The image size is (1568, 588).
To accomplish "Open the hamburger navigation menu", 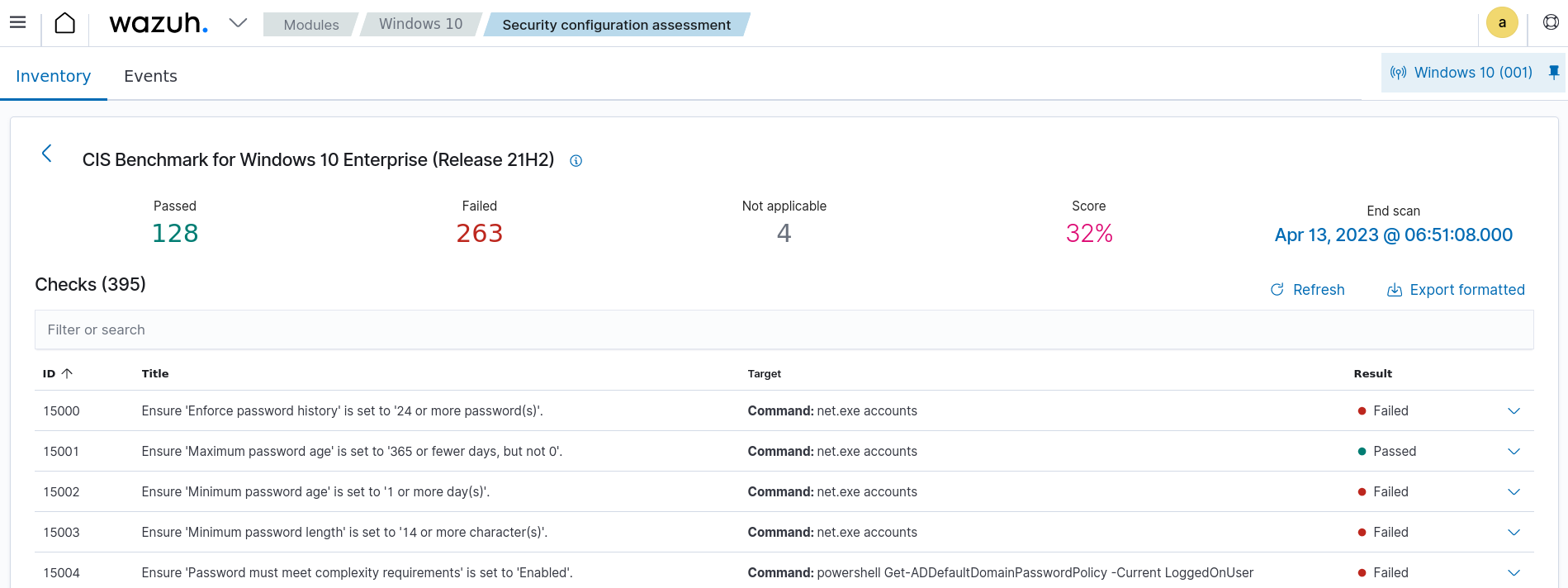I will click(17, 23).
